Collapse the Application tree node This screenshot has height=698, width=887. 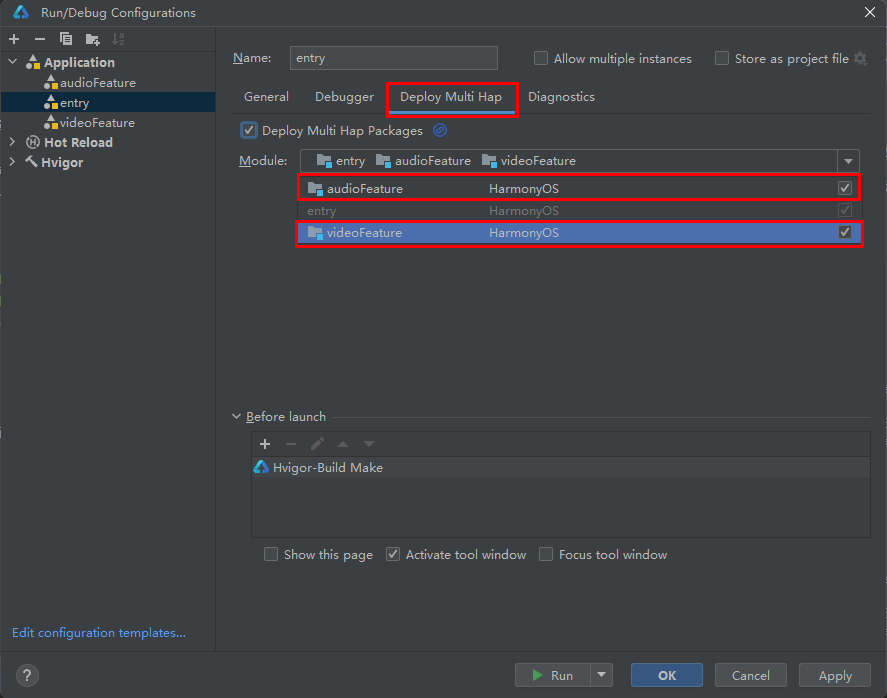[x=10, y=62]
